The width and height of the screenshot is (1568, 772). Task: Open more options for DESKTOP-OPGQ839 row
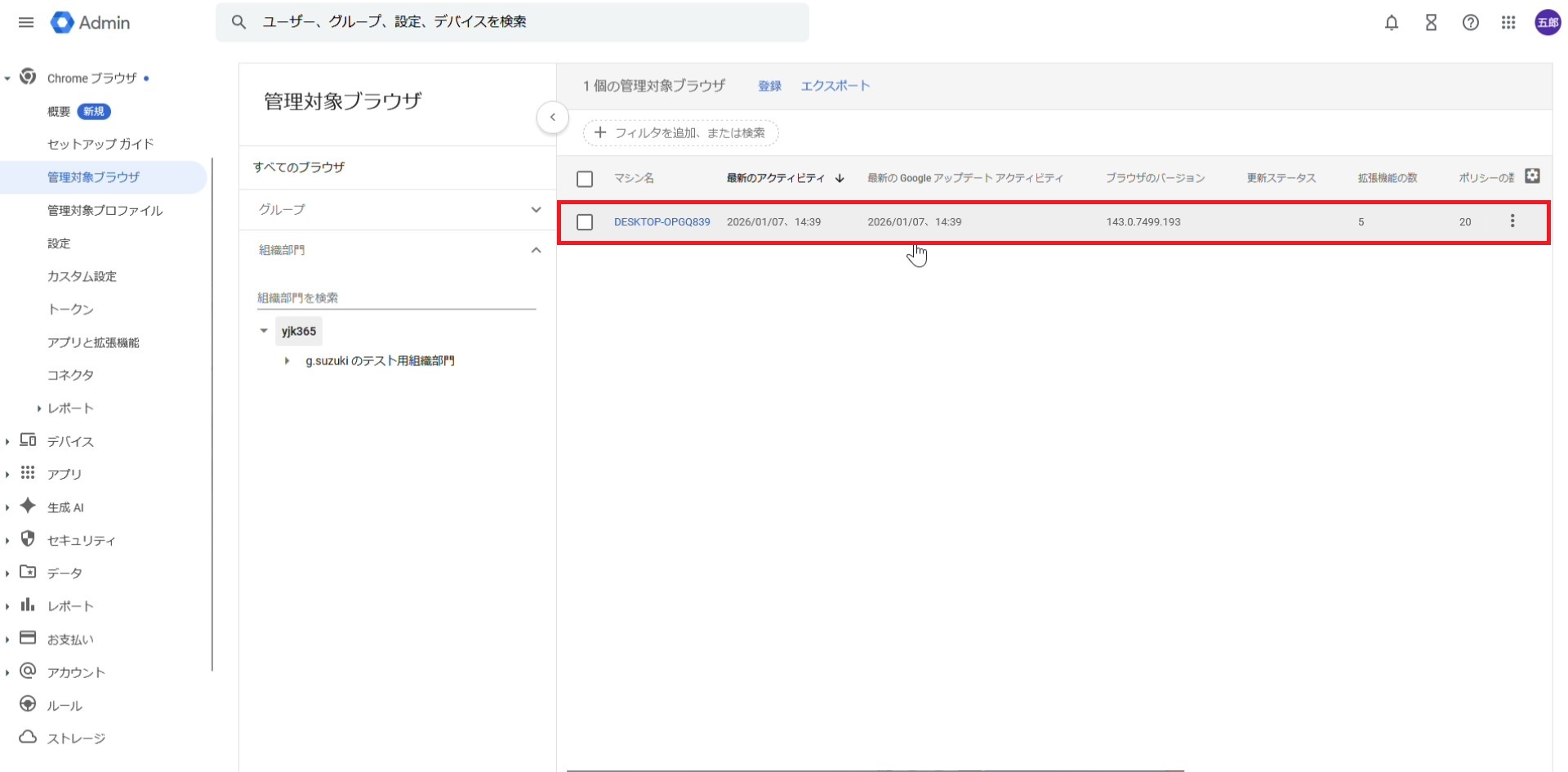click(1512, 221)
